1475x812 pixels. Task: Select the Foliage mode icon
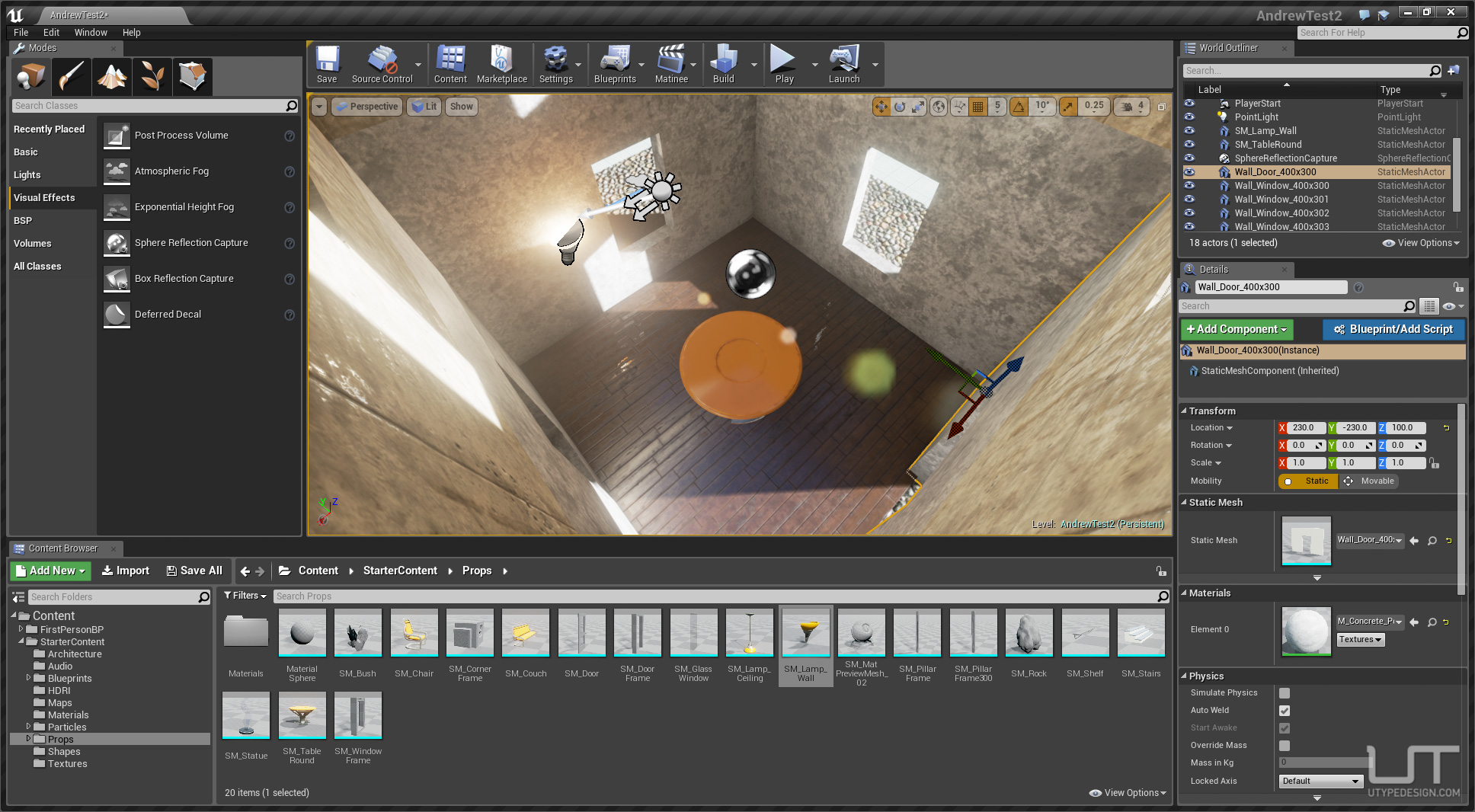tap(152, 76)
